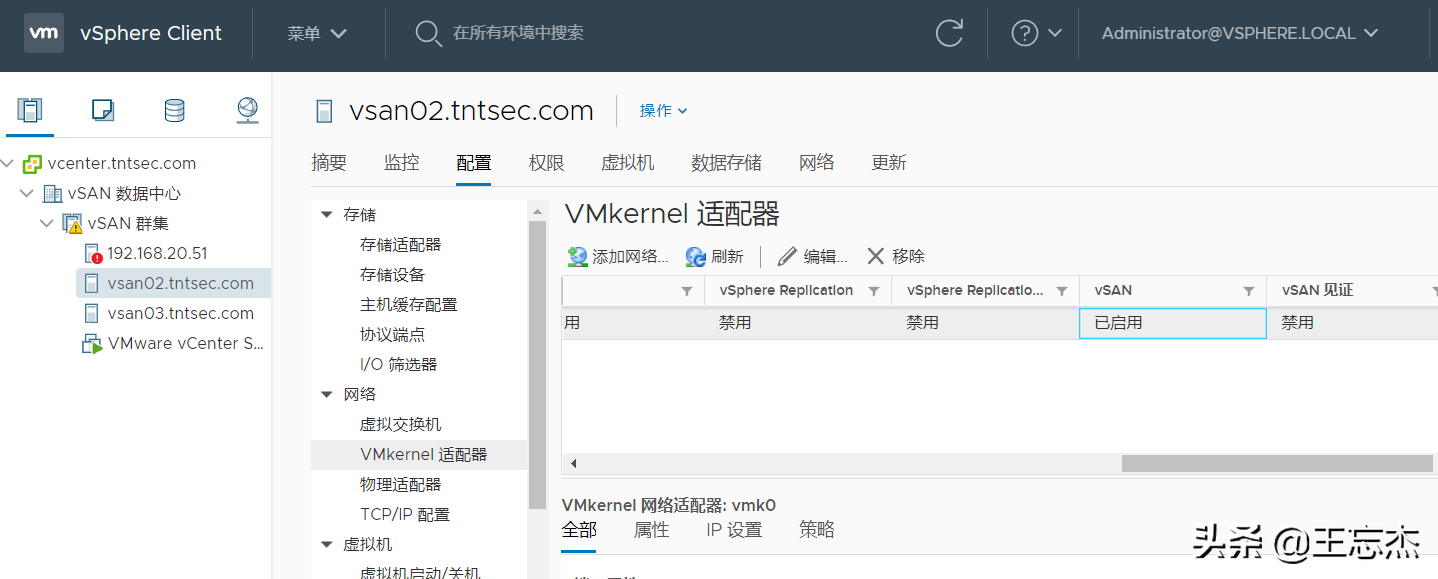
Task: Focus the 在所有环境中搜索 search field
Action: (x=518, y=33)
